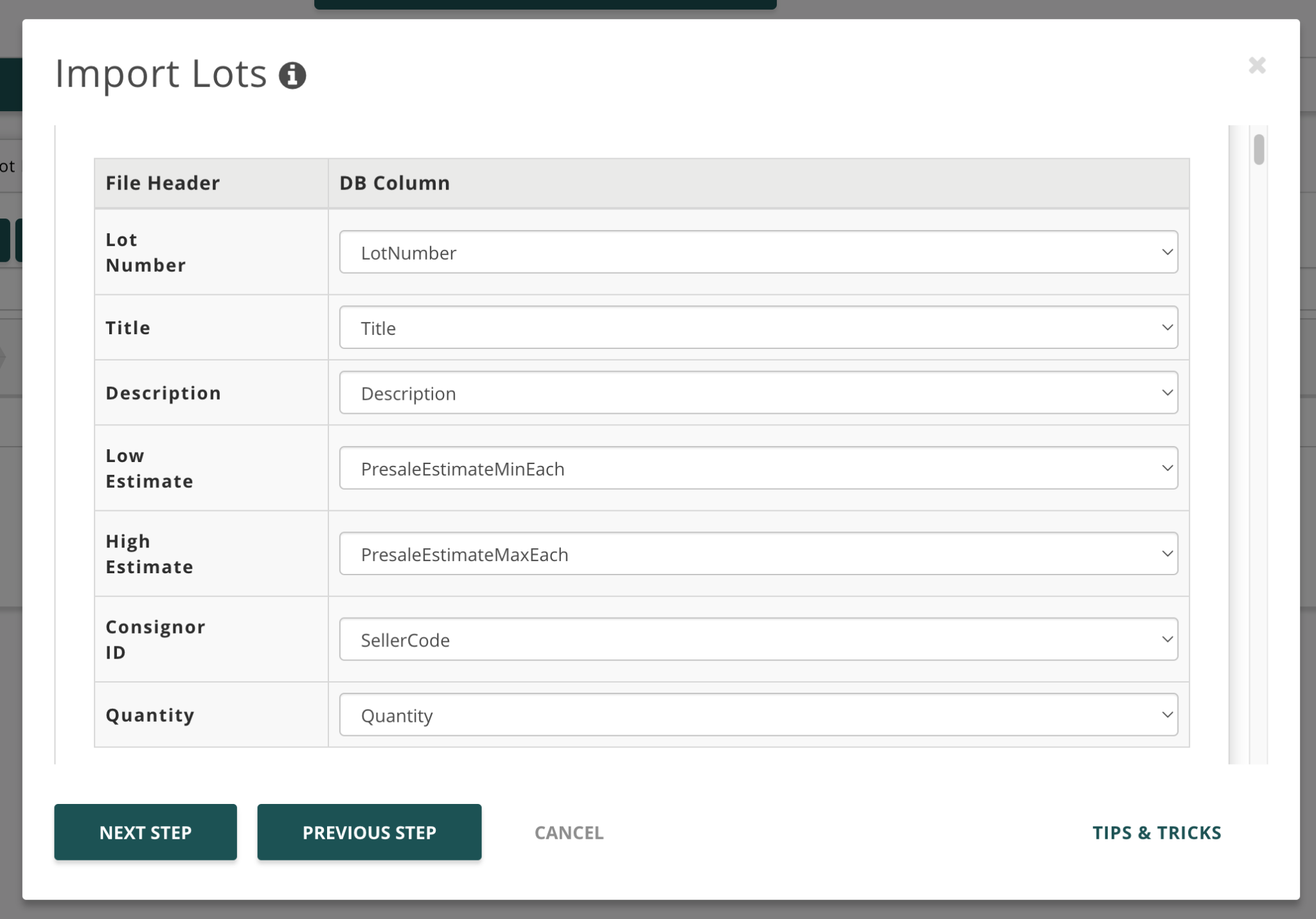Open the Description mapping dropdown
Image resolution: width=1316 pixels, height=919 pixels.
pos(758,393)
